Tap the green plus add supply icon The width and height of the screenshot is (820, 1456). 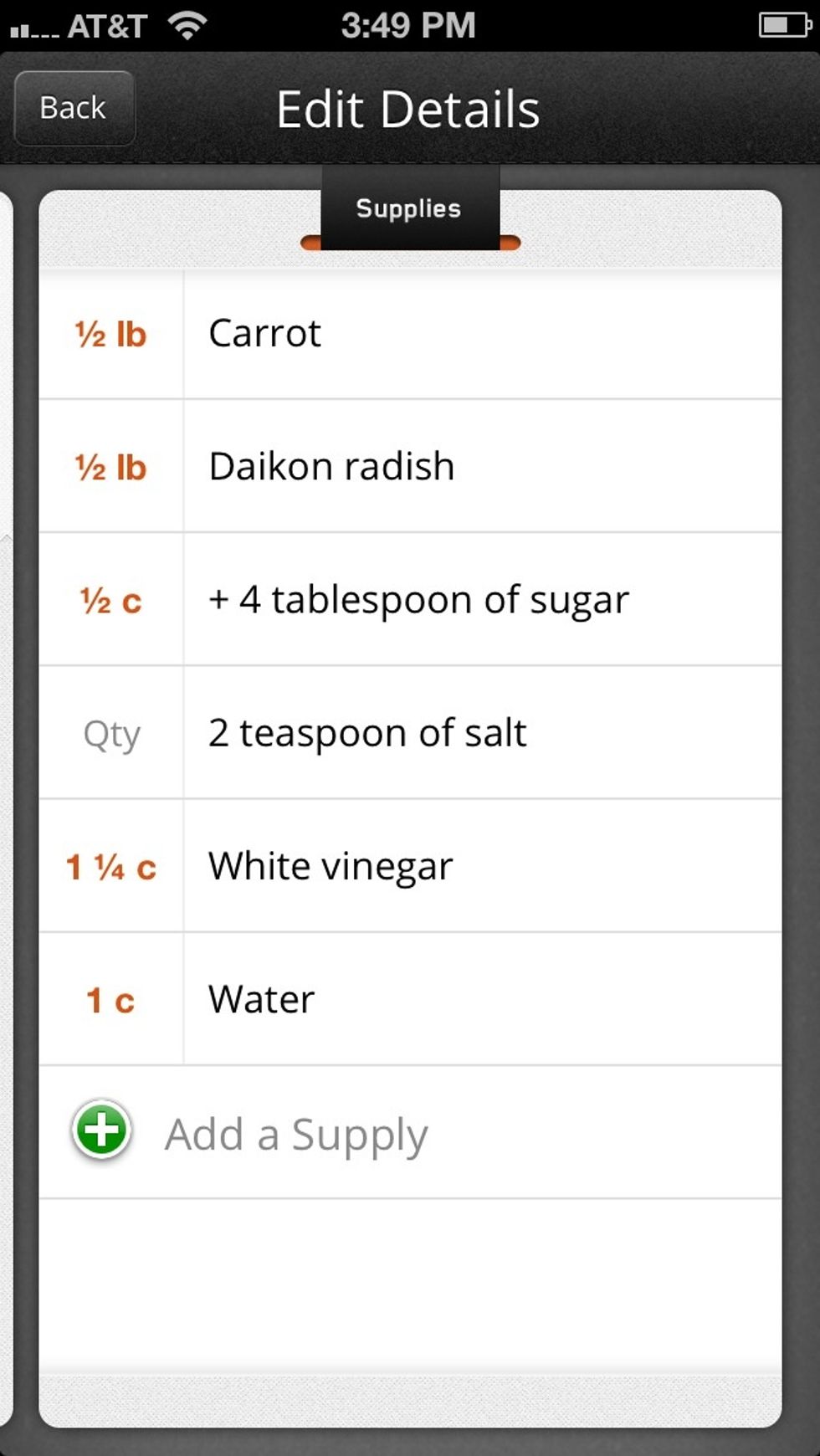click(101, 1130)
